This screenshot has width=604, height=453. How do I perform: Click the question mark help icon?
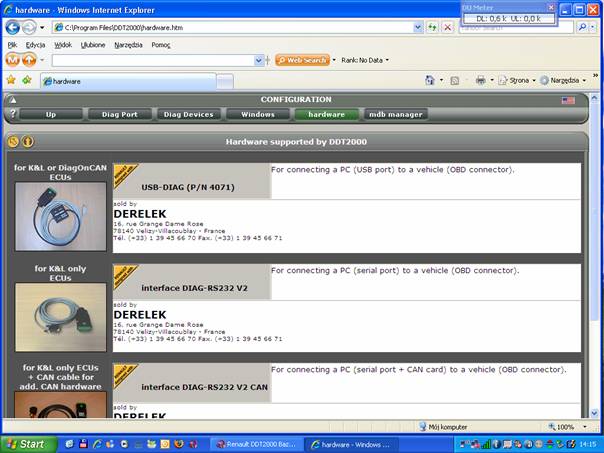[x=13, y=114]
